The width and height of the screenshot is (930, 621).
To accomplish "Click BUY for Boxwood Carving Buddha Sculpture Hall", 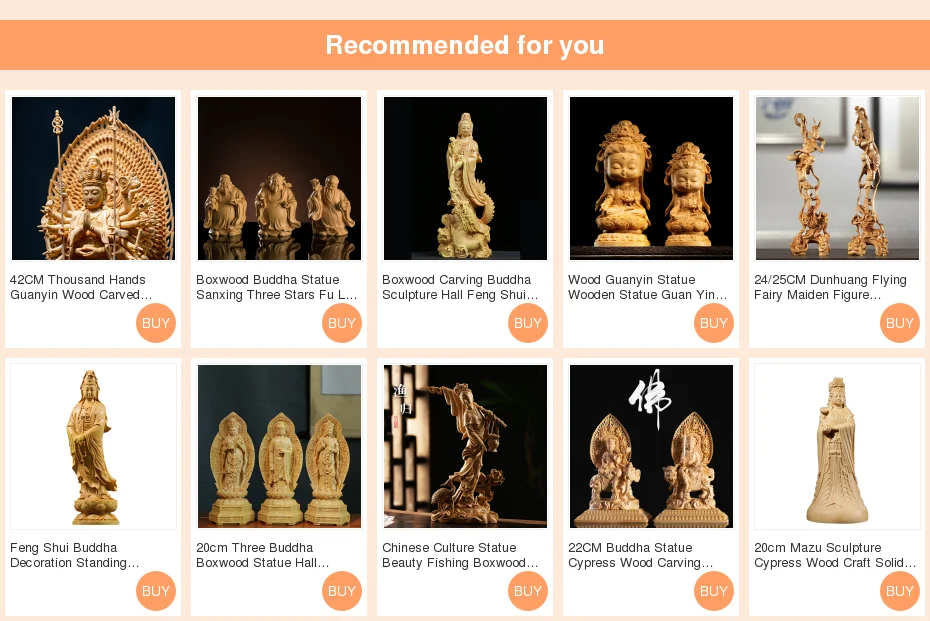I will tap(528, 323).
